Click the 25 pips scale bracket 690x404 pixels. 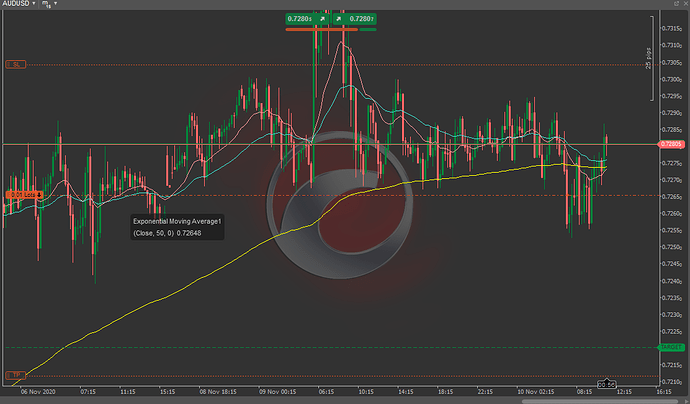point(650,65)
